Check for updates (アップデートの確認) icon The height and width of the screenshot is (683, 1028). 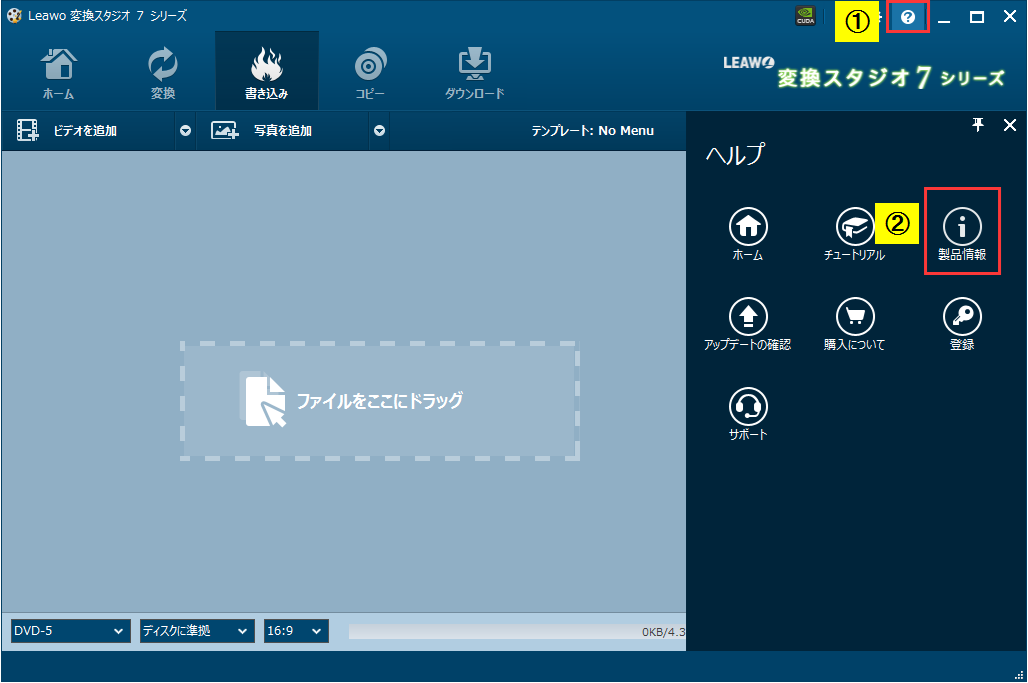(748, 318)
